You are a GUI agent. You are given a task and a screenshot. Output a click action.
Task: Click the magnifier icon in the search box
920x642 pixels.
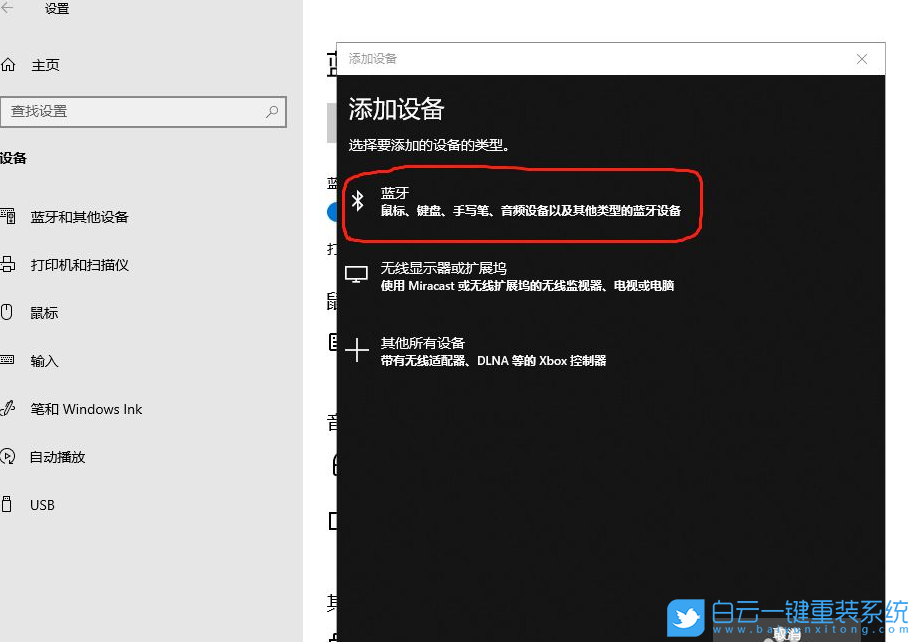pyautogui.click(x=272, y=111)
